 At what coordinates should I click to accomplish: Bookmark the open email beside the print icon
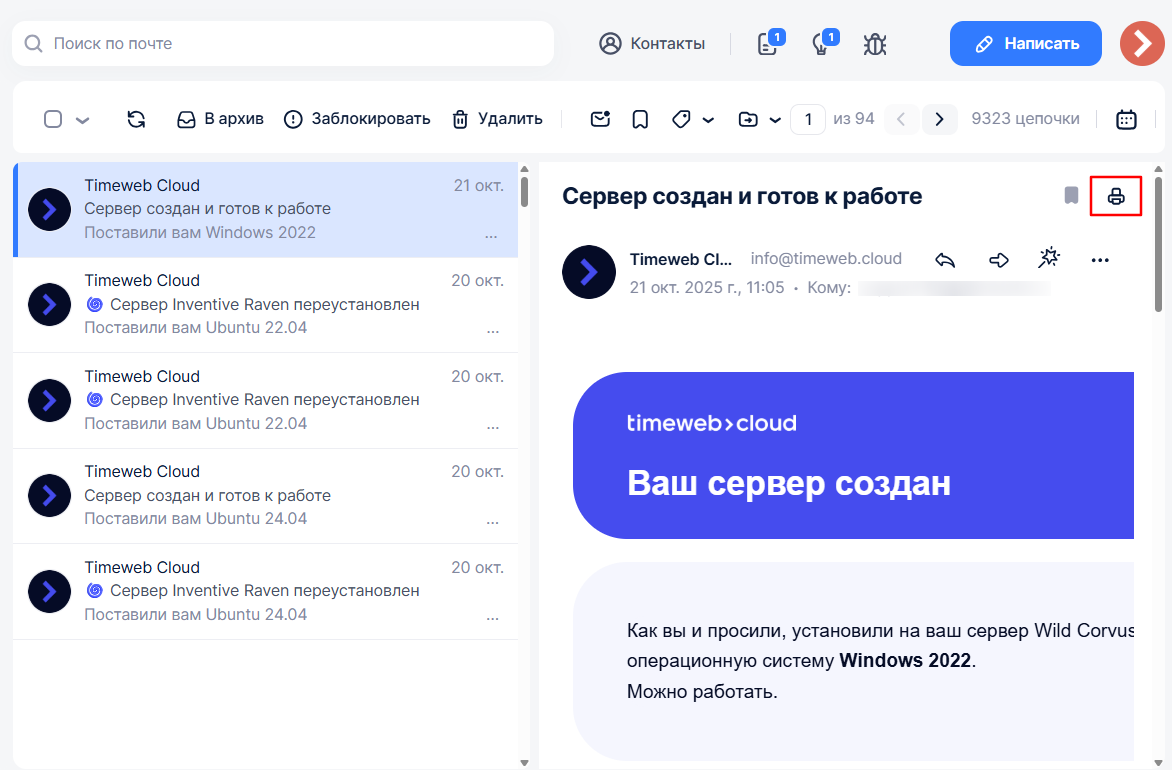pos(1070,196)
